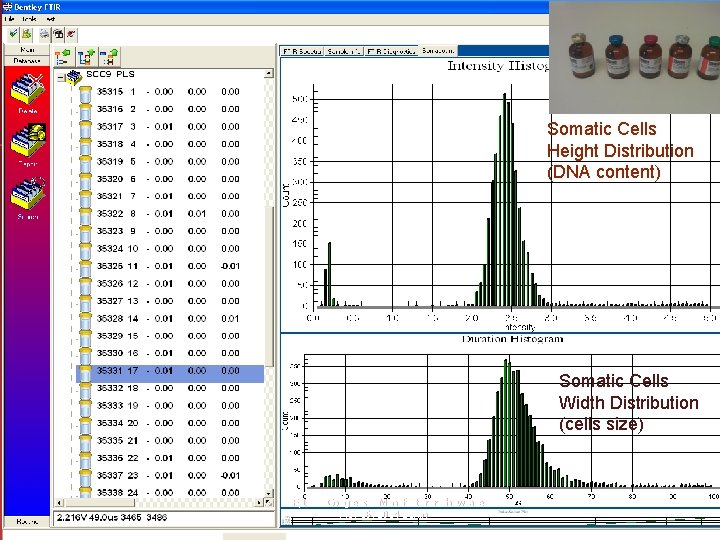Click the sample list horizontal scroll-right arrow
The width and height of the screenshot is (720, 540).
(x=260, y=503)
